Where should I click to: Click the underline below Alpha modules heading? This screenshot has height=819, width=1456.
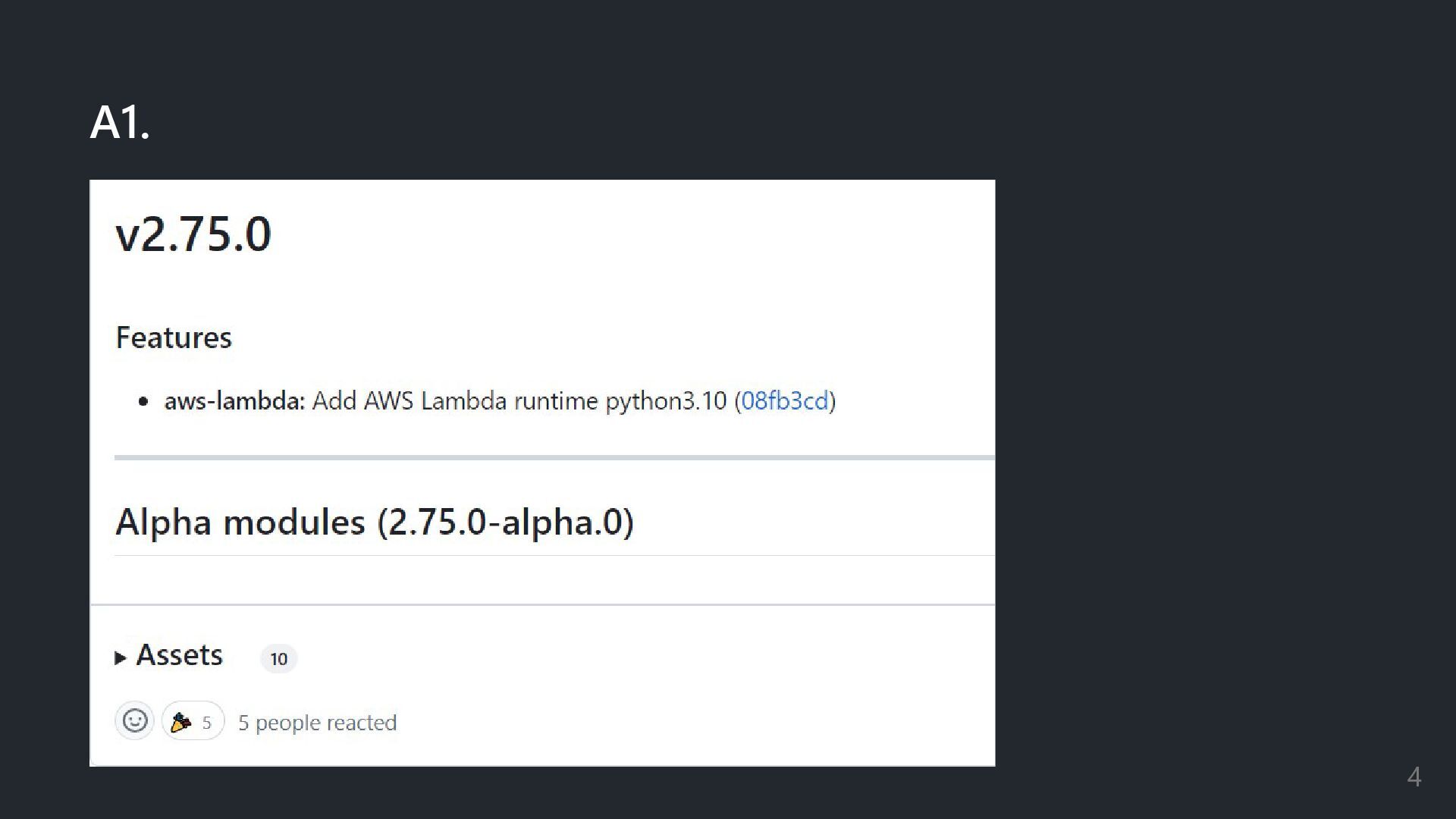point(554,556)
